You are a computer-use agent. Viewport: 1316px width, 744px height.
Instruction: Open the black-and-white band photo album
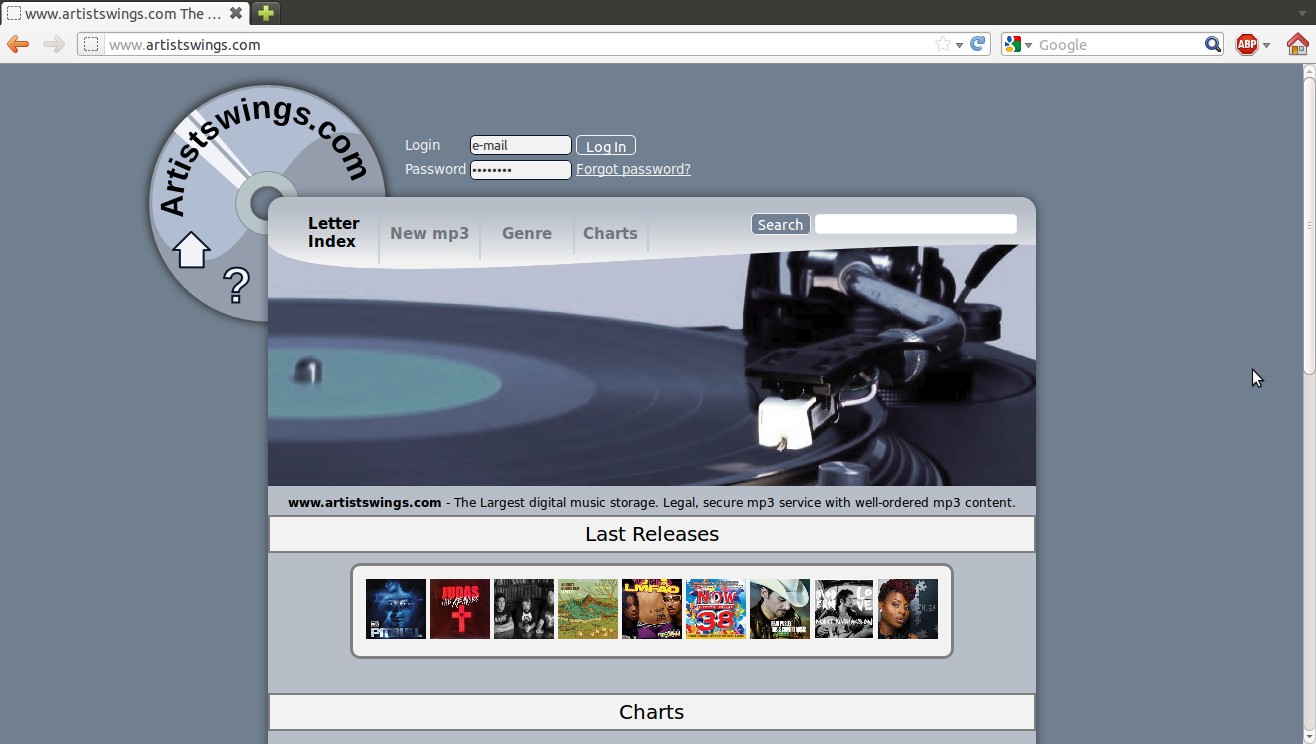pyautogui.click(x=524, y=609)
